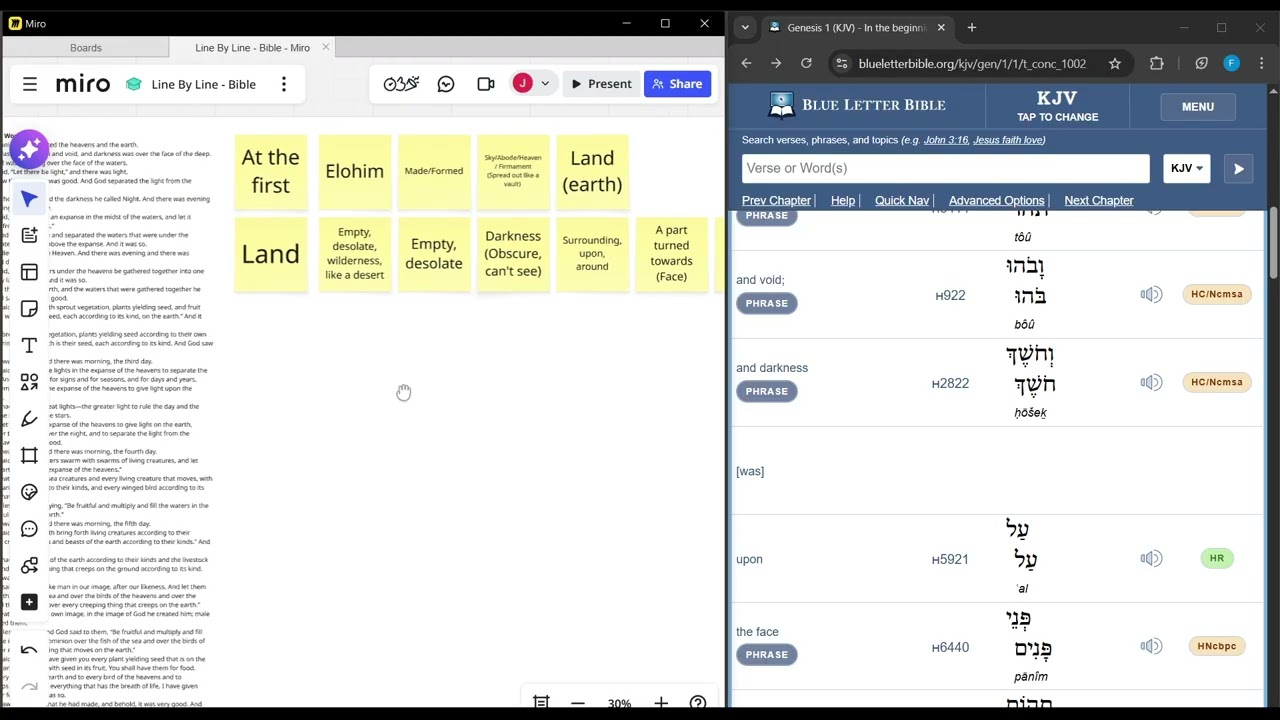
Task: Select the sticky note tool
Action: pos(29,309)
